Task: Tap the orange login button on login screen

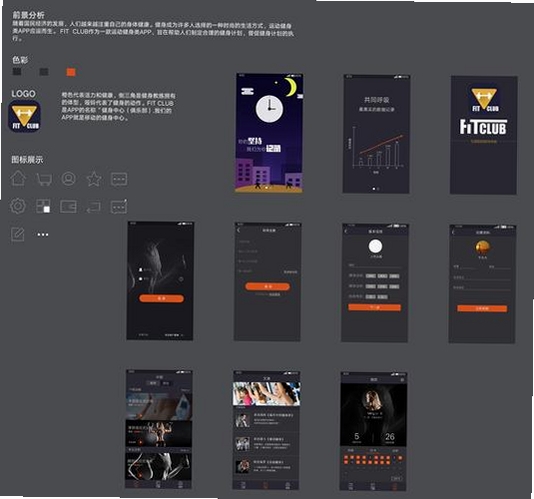Action: (161, 298)
